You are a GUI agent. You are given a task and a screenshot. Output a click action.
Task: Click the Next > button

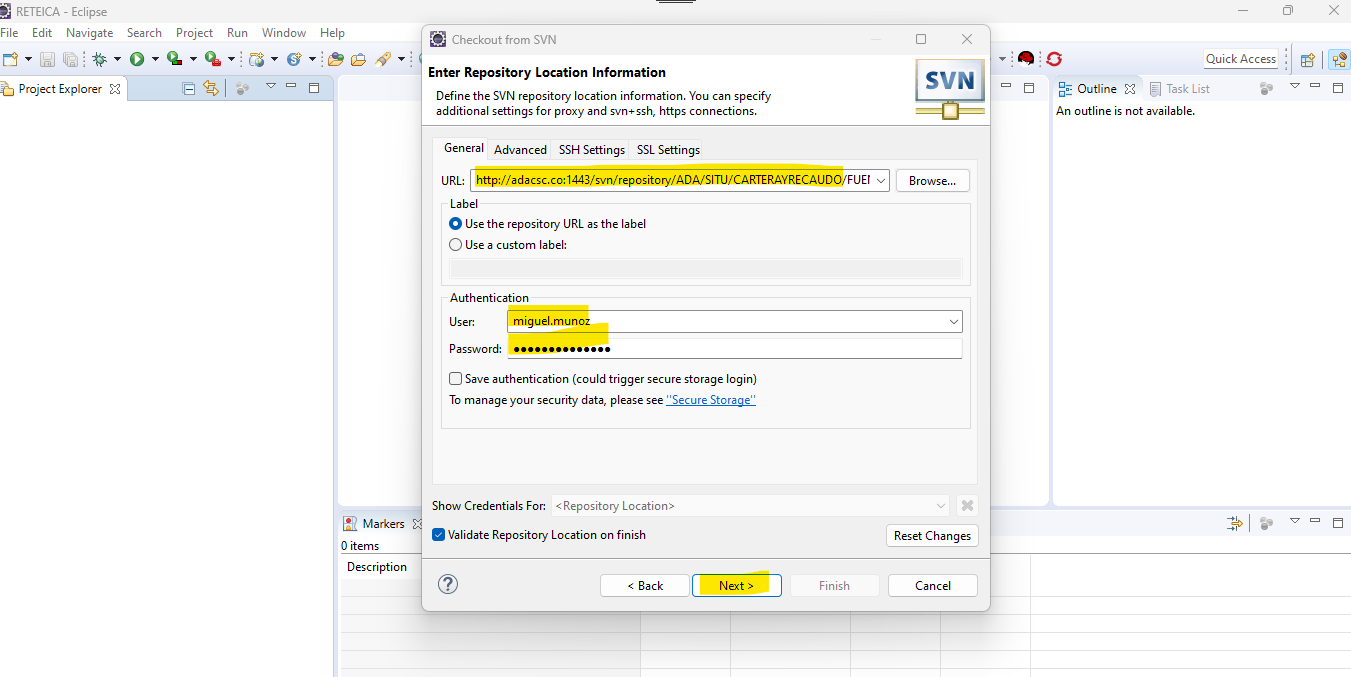click(x=736, y=585)
